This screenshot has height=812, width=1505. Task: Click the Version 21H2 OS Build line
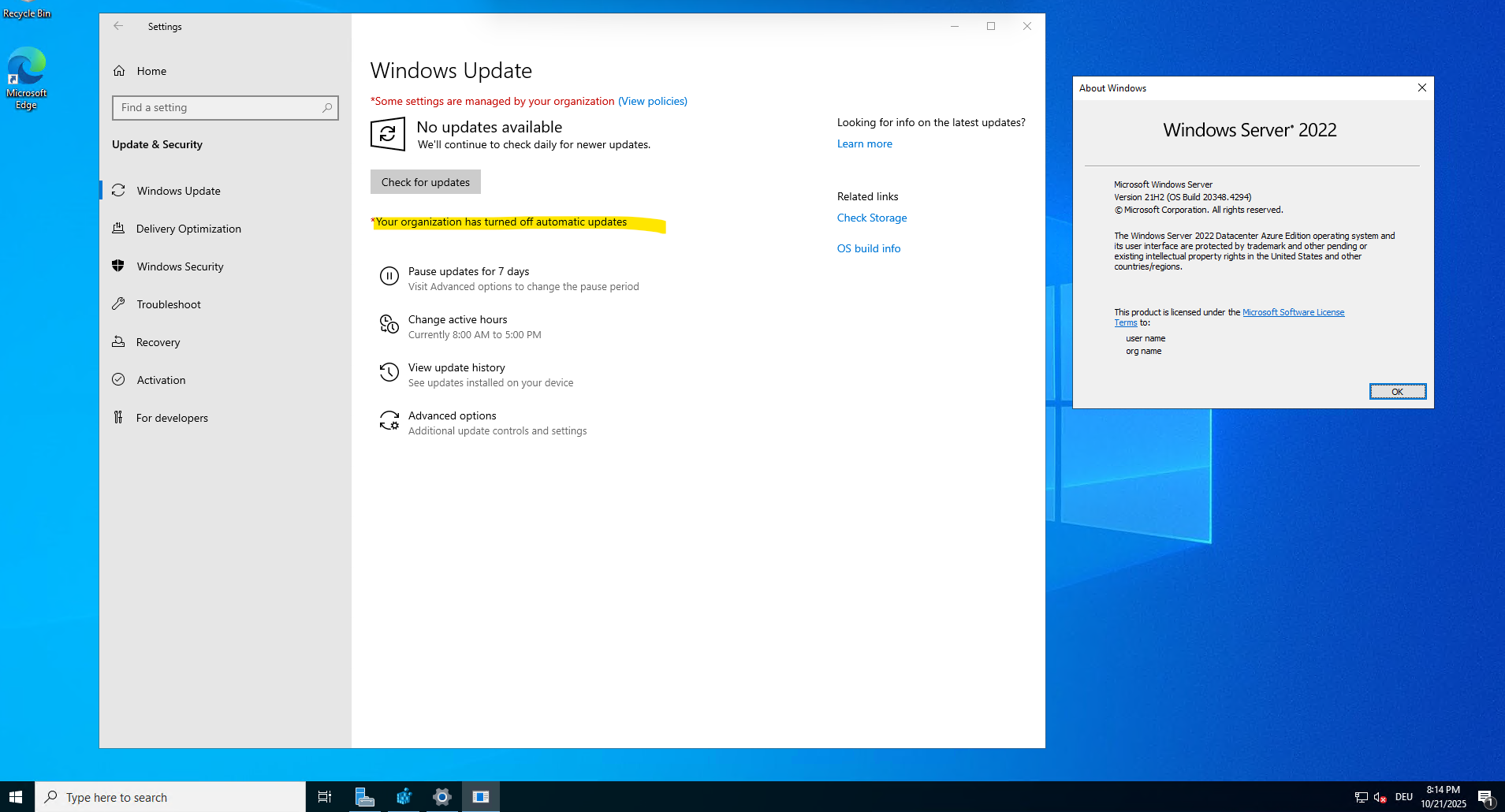pos(1183,197)
